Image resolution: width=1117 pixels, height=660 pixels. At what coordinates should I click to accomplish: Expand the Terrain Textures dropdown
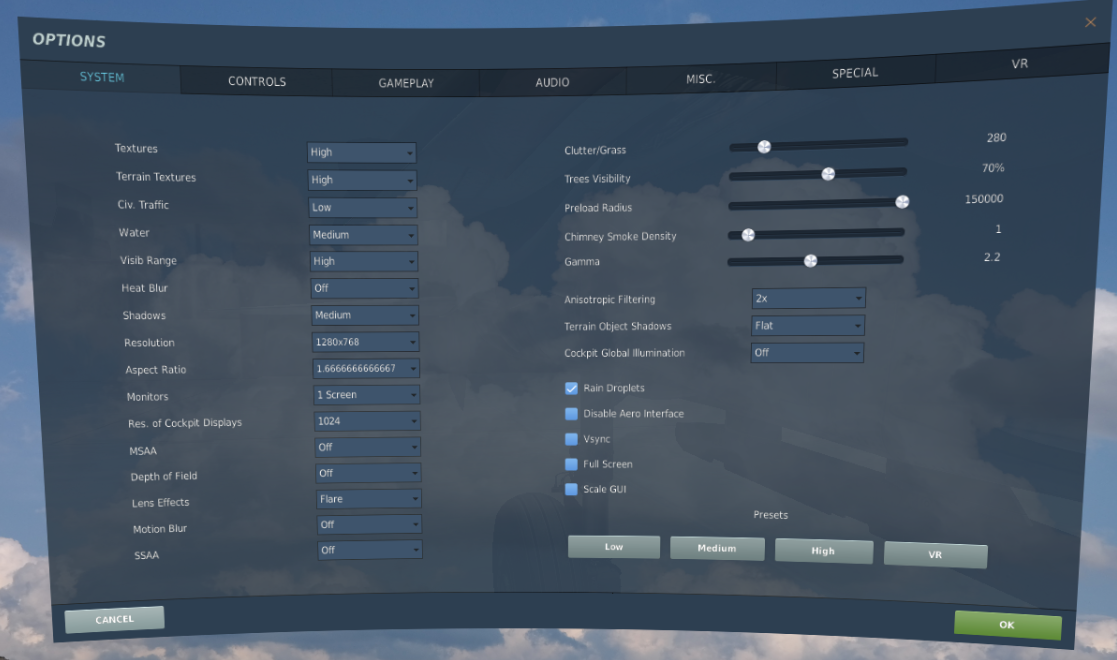363,180
